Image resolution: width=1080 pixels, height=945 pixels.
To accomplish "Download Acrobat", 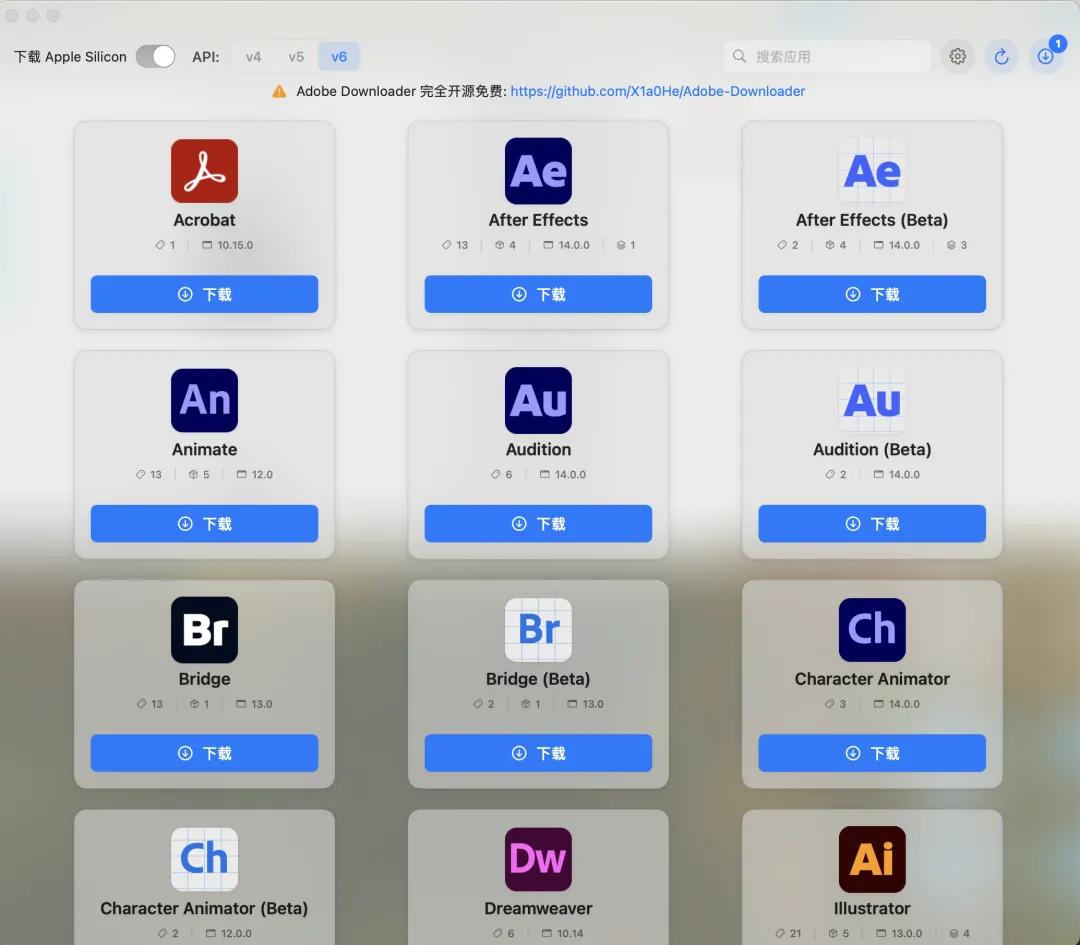I will pos(205,294).
